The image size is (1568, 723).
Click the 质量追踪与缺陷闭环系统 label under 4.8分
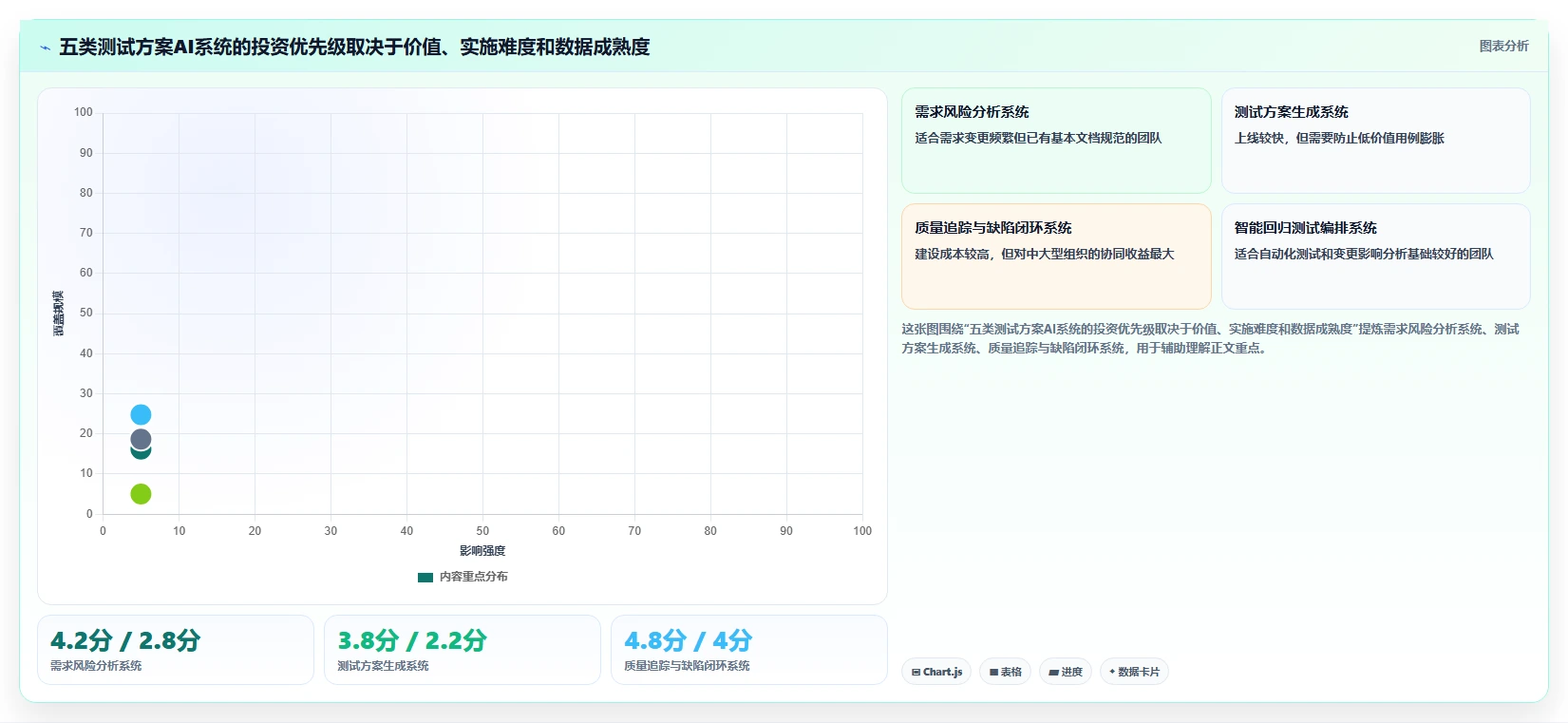(x=687, y=666)
